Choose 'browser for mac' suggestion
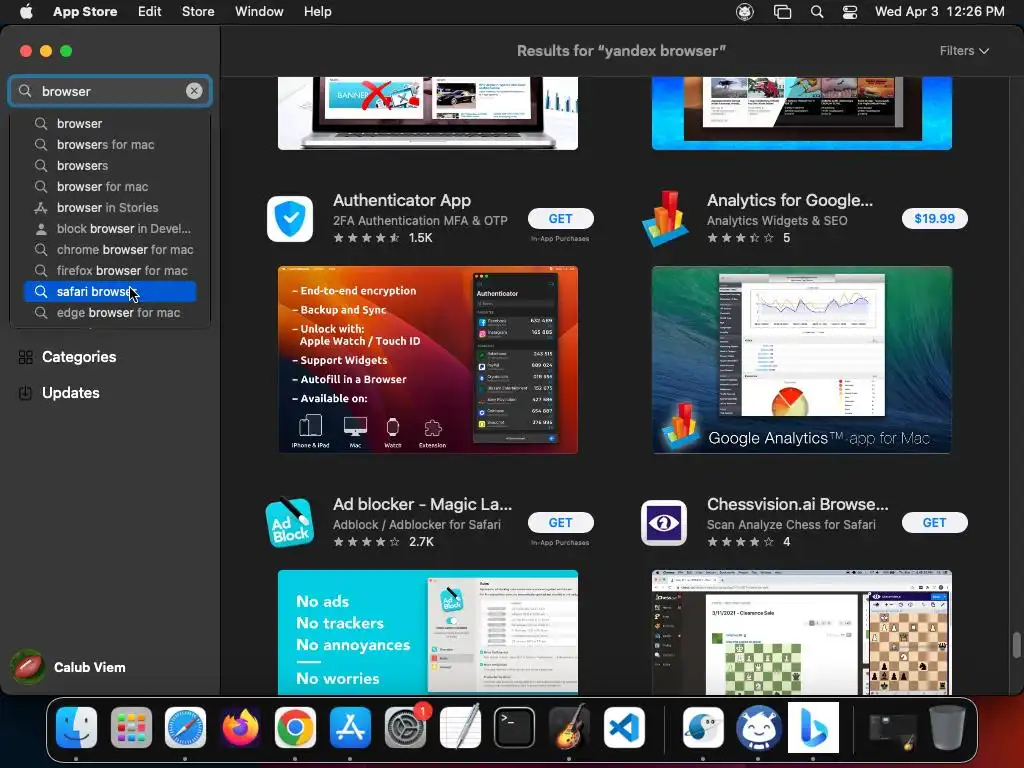This screenshot has height=768, width=1024. [110, 187]
